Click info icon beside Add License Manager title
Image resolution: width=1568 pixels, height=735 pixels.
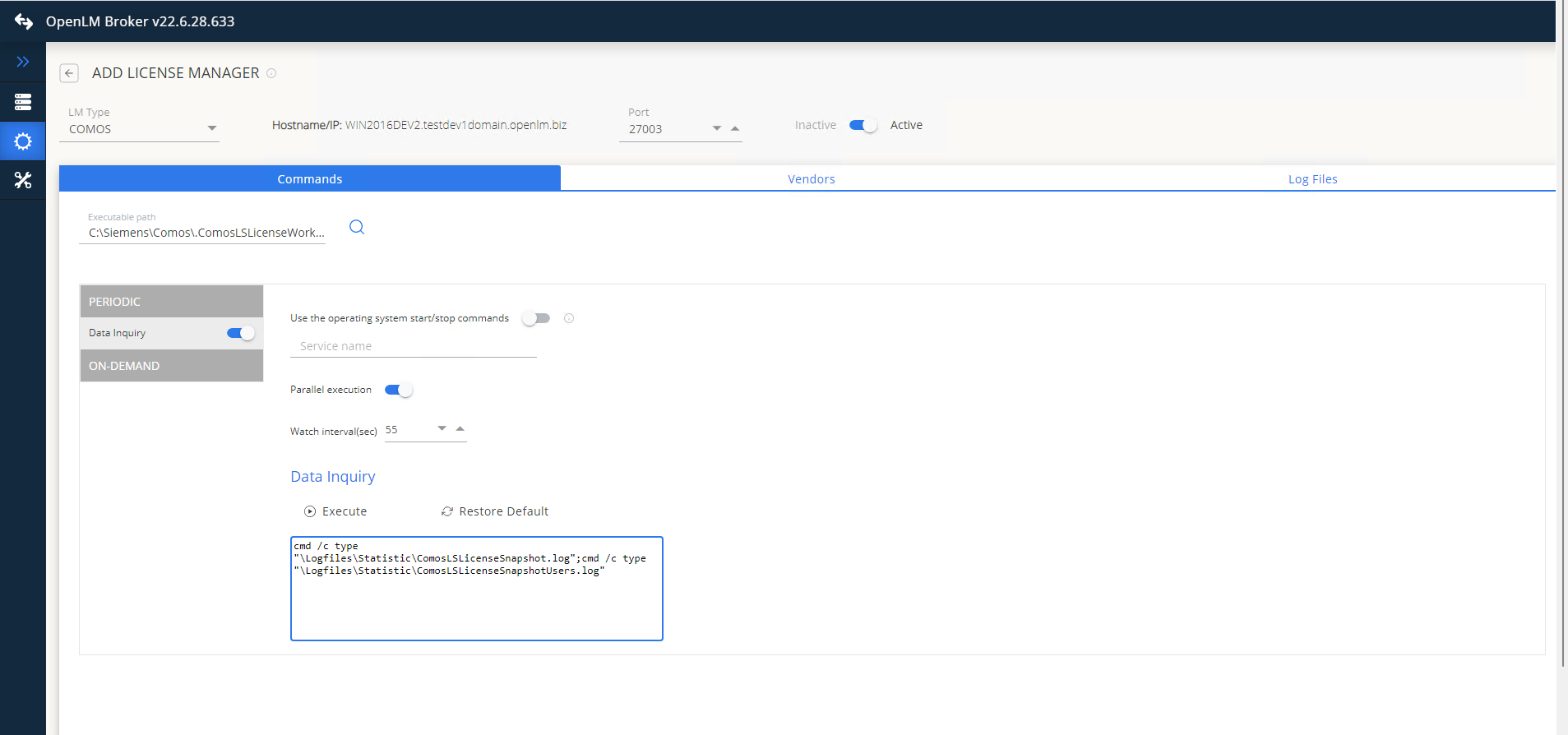[x=271, y=73]
